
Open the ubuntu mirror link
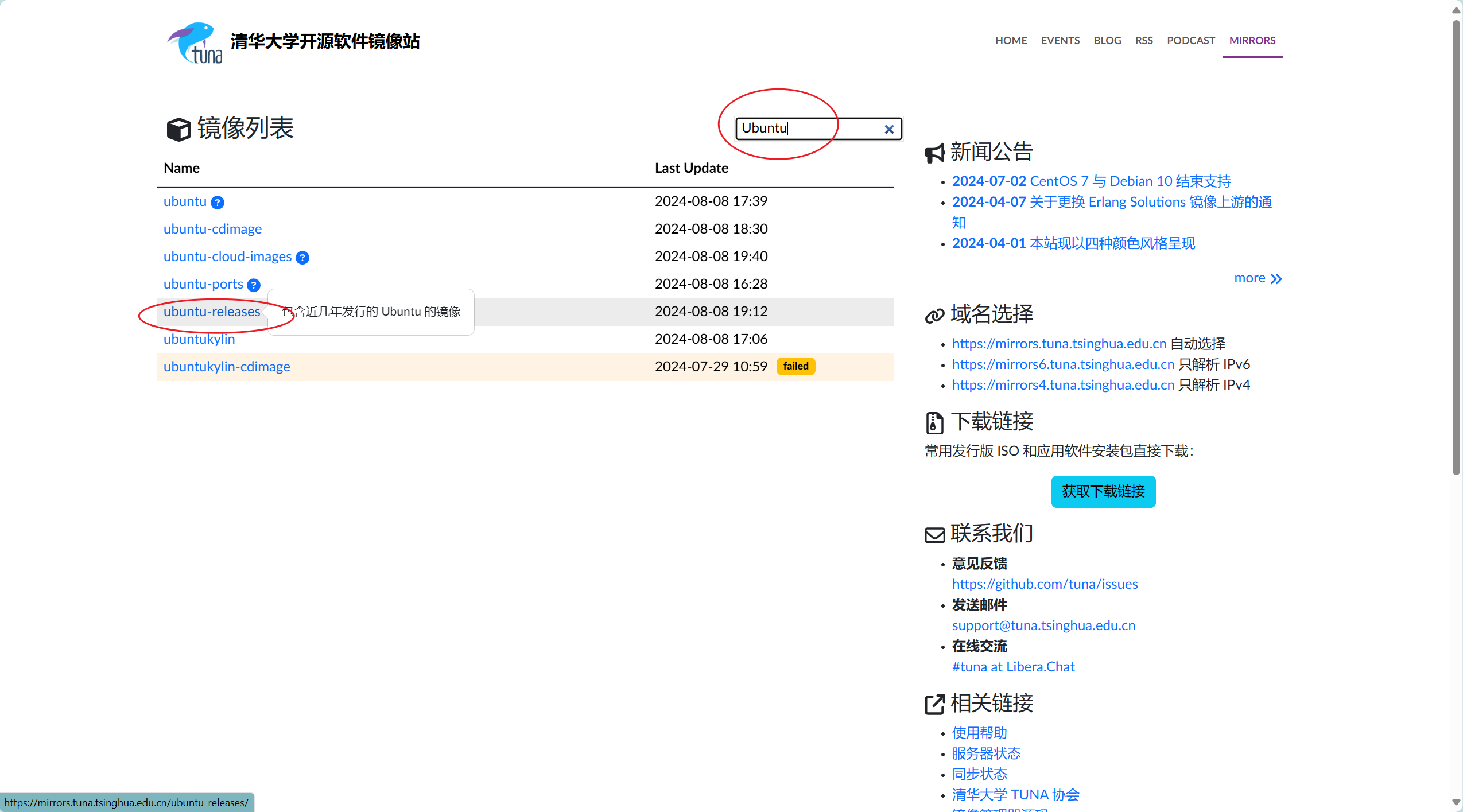pyautogui.click(x=185, y=201)
